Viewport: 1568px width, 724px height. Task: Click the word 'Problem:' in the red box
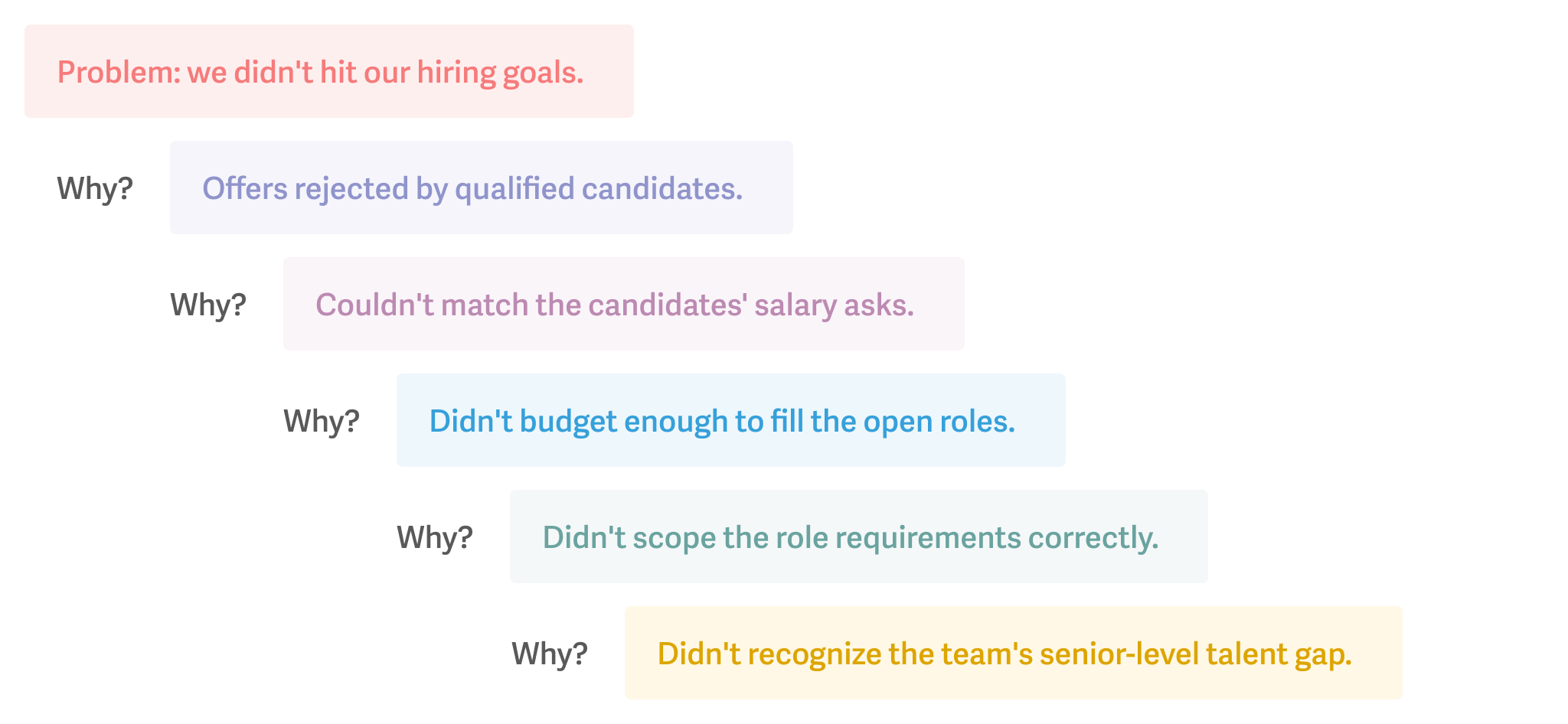pos(119,73)
